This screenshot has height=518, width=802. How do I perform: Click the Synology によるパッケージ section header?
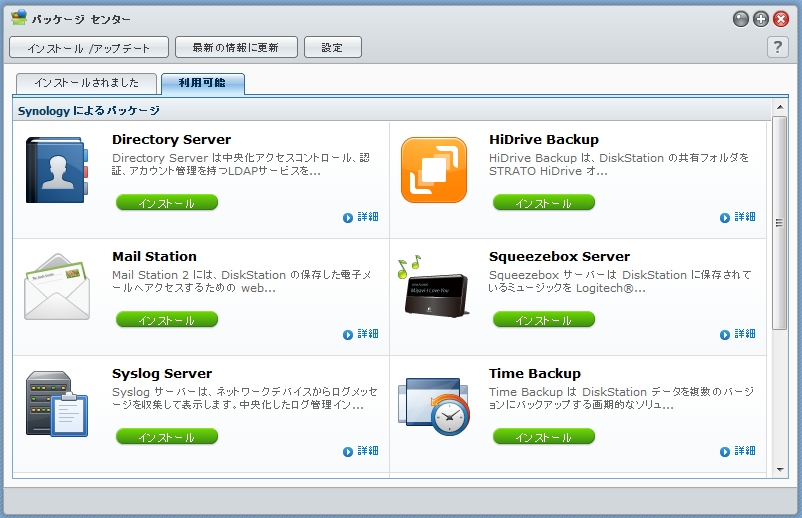[88, 110]
